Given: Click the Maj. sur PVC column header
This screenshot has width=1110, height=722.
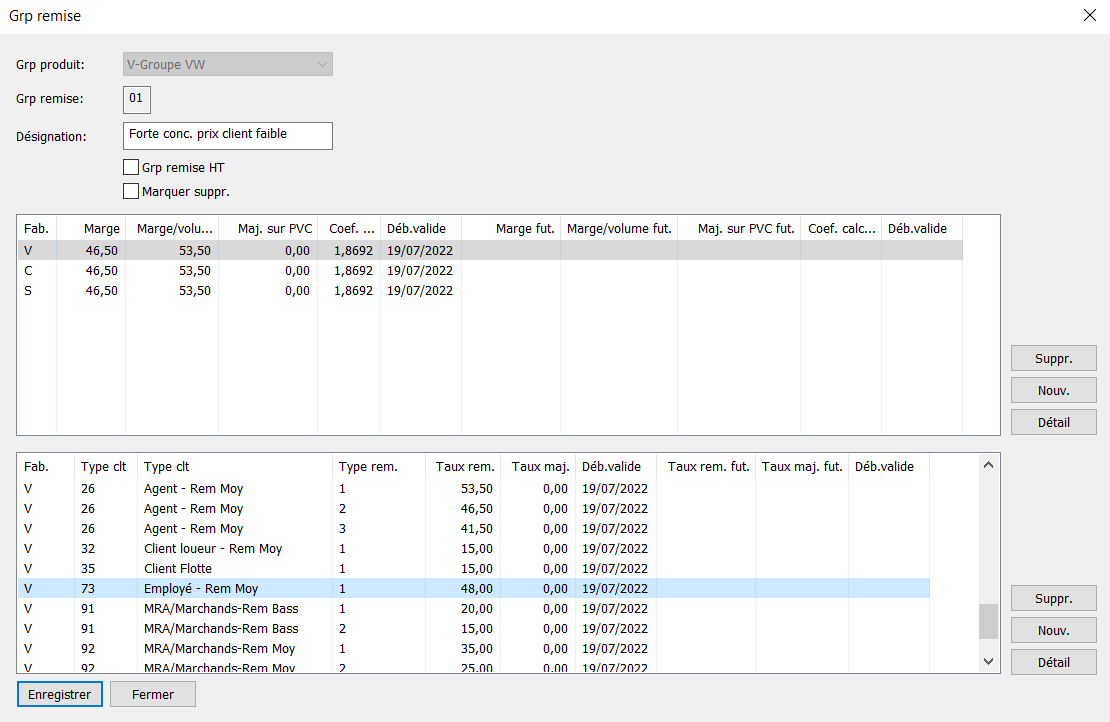Looking at the screenshot, I should [268, 229].
